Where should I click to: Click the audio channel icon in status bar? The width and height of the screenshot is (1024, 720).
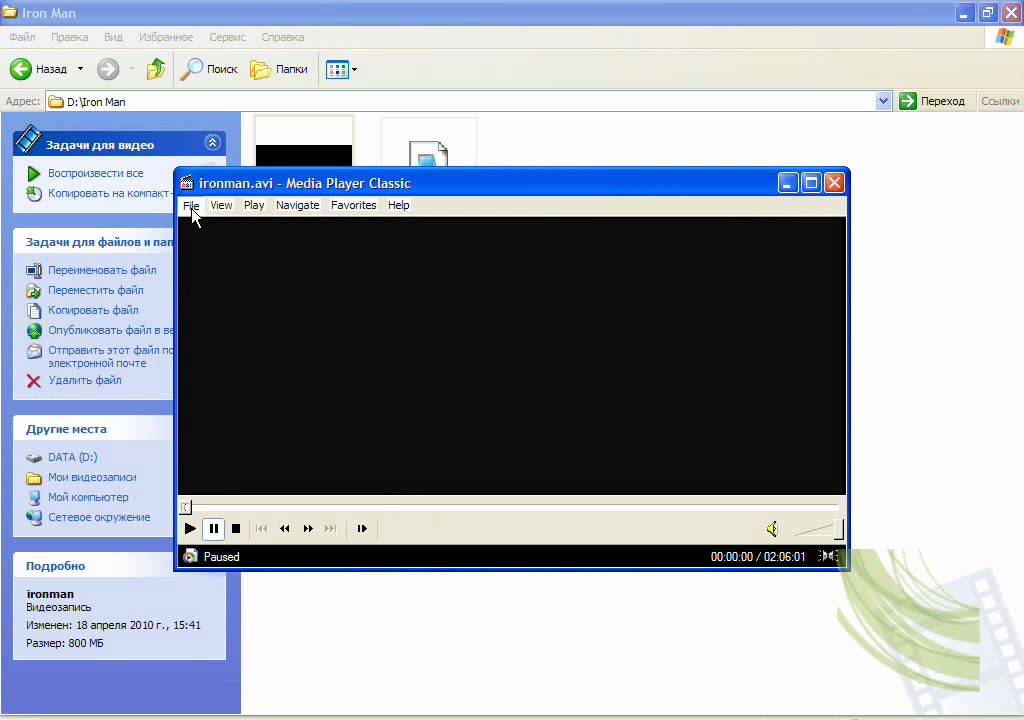[x=828, y=556]
